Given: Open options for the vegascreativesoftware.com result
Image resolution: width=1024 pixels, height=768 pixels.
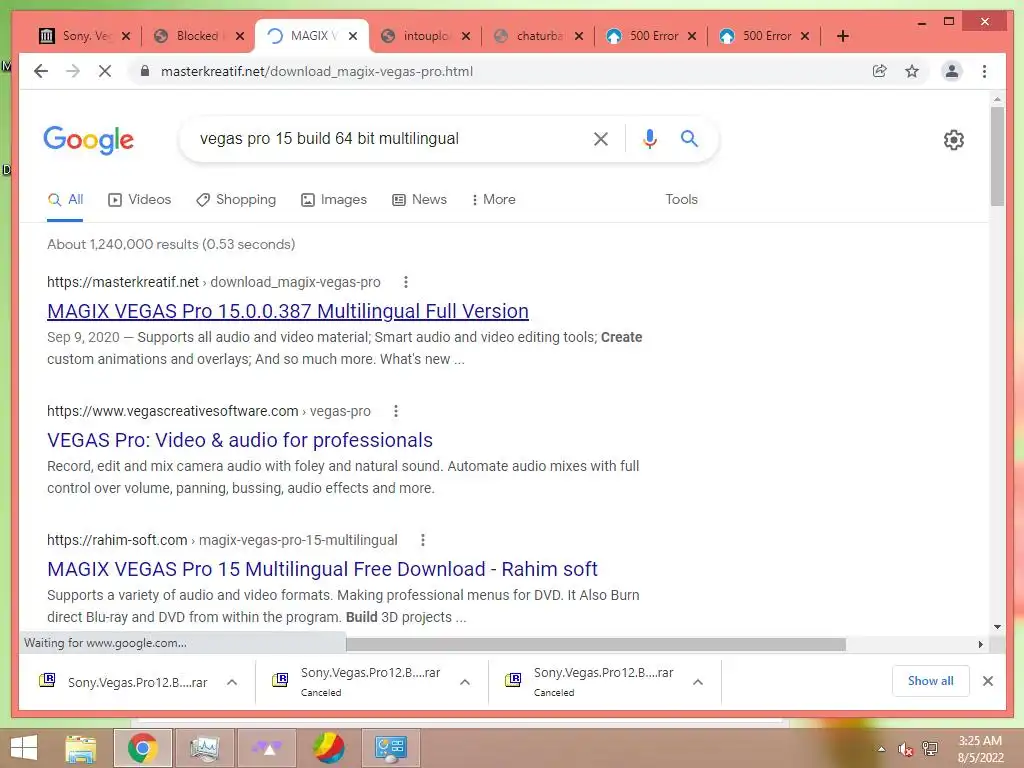Looking at the screenshot, I should (x=396, y=411).
